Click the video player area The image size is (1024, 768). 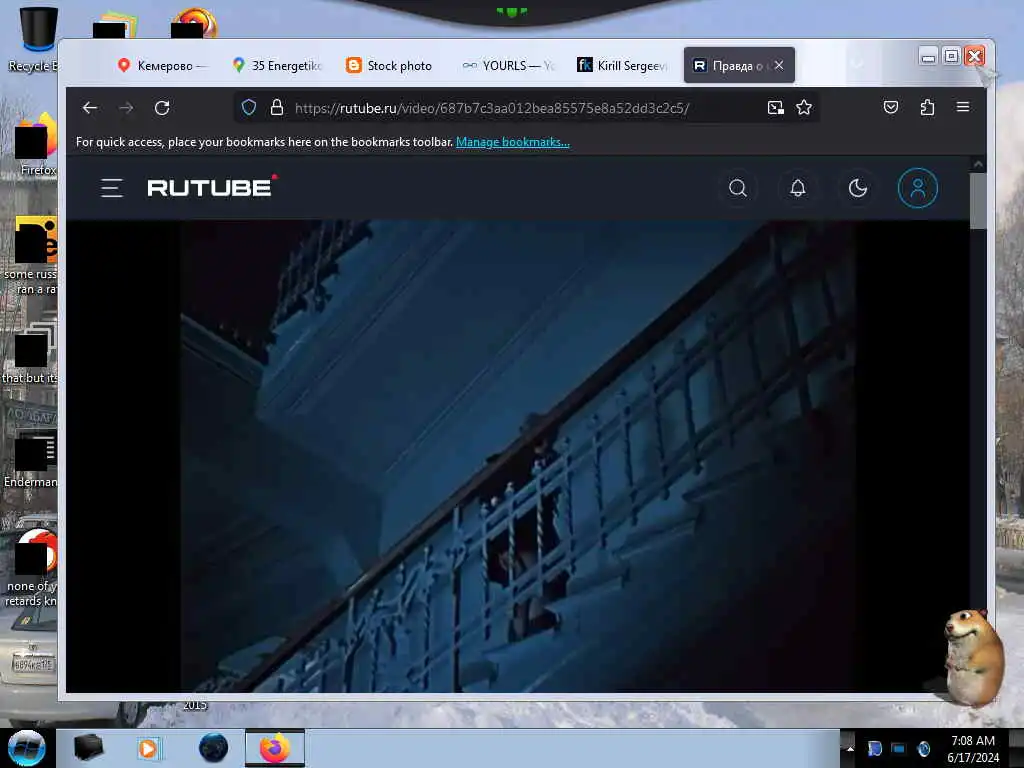pos(518,456)
